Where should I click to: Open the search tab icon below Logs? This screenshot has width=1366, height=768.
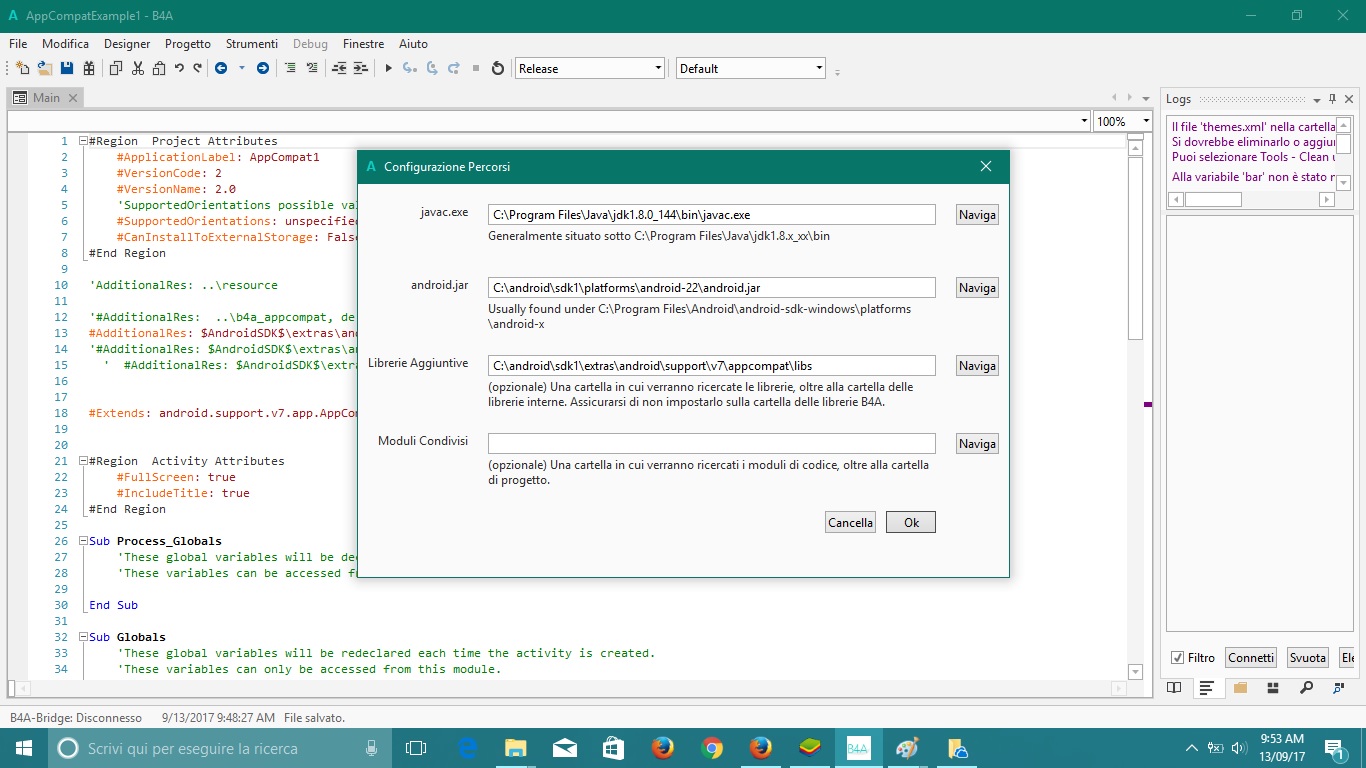[x=1306, y=688]
